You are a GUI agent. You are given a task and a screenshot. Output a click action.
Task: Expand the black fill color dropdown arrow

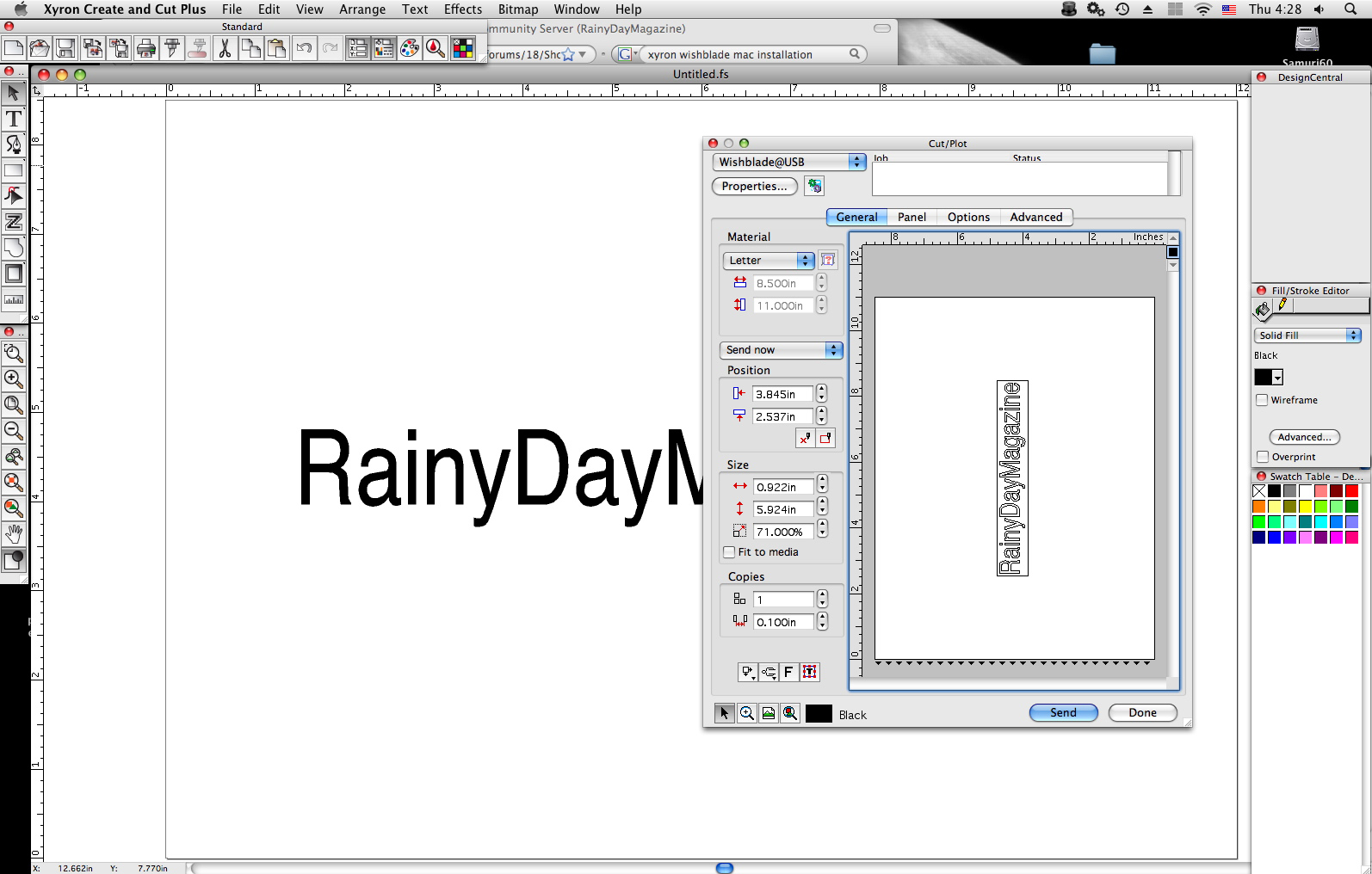(1277, 378)
